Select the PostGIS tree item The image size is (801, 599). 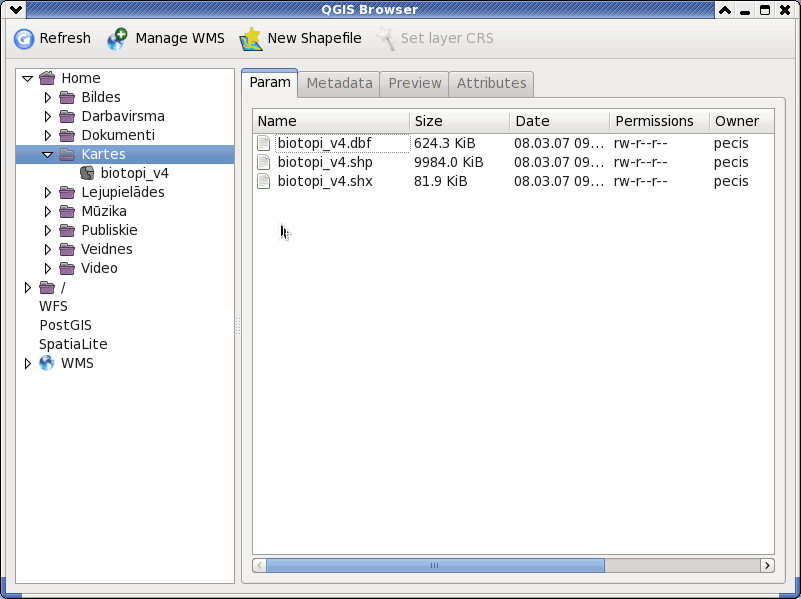click(65, 325)
